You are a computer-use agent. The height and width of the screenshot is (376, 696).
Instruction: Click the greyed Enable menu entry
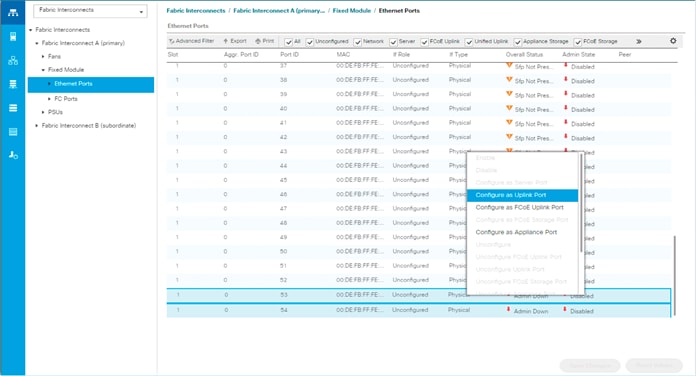pos(522,158)
